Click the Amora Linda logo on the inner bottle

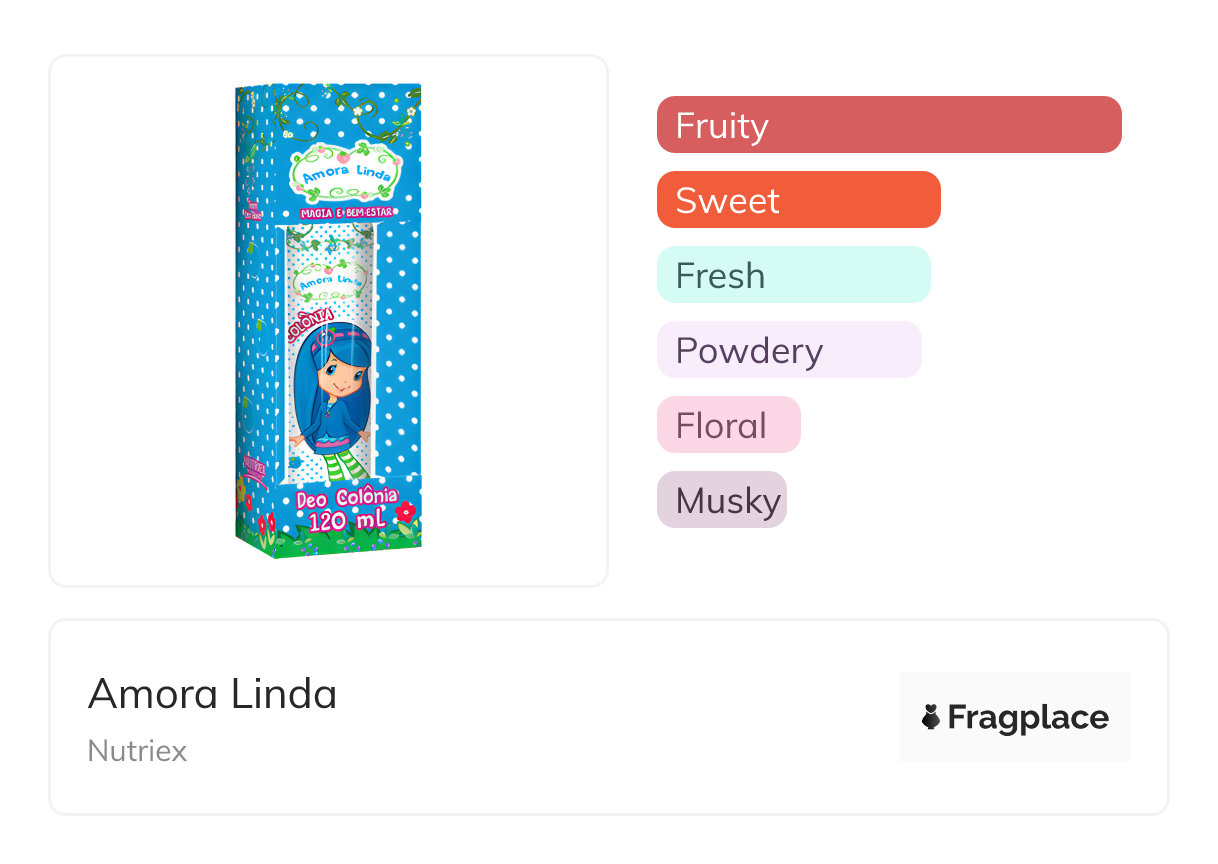click(327, 278)
